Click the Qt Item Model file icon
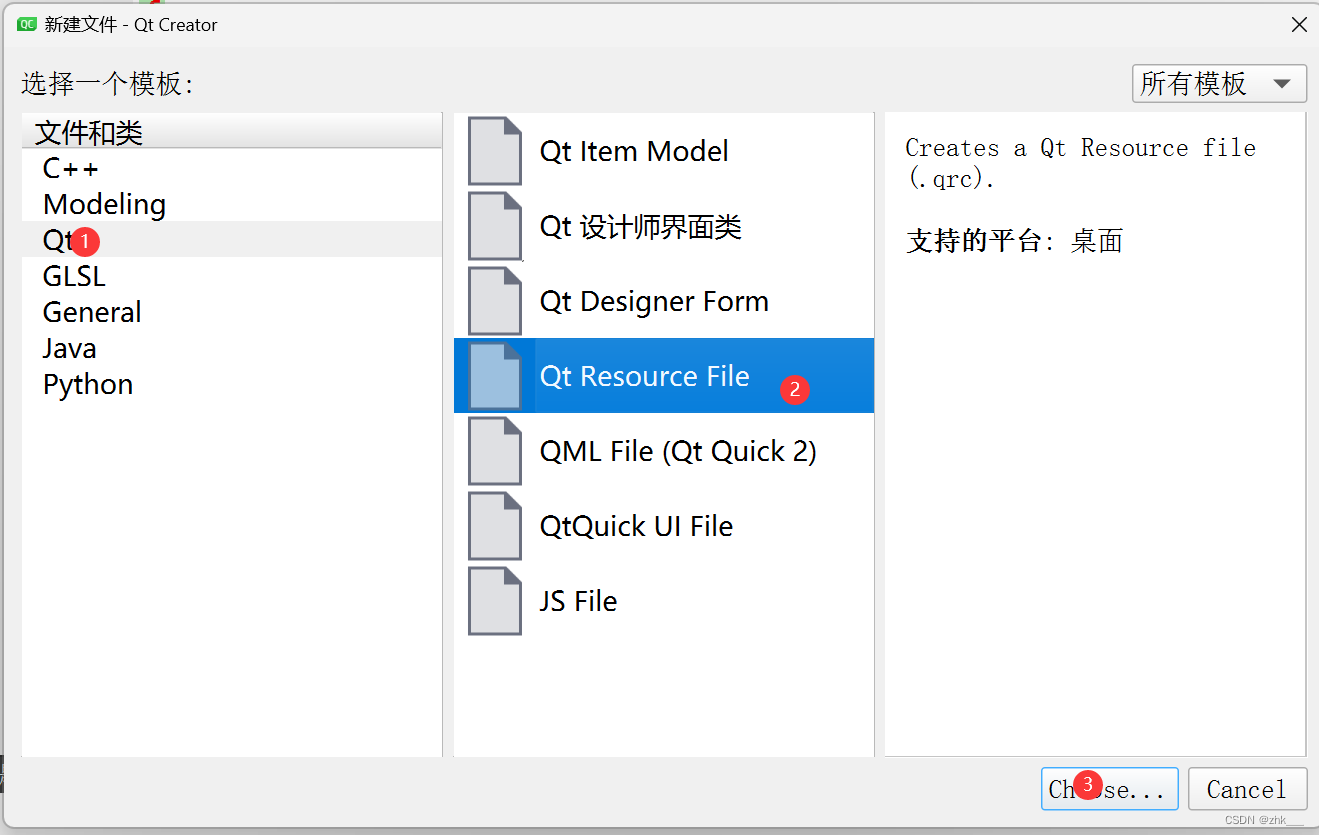The width and height of the screenshot is (1319, 835). [x=495, y=151]
